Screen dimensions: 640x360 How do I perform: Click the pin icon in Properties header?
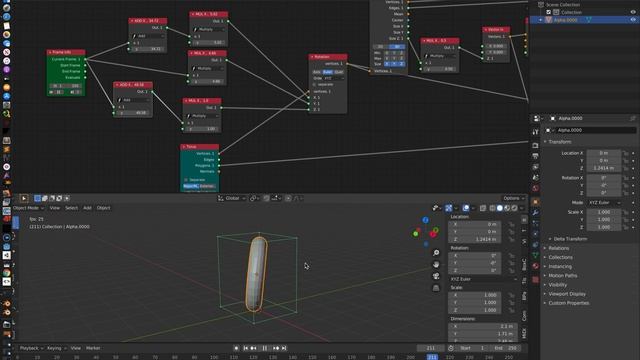[x=632, y=118]
